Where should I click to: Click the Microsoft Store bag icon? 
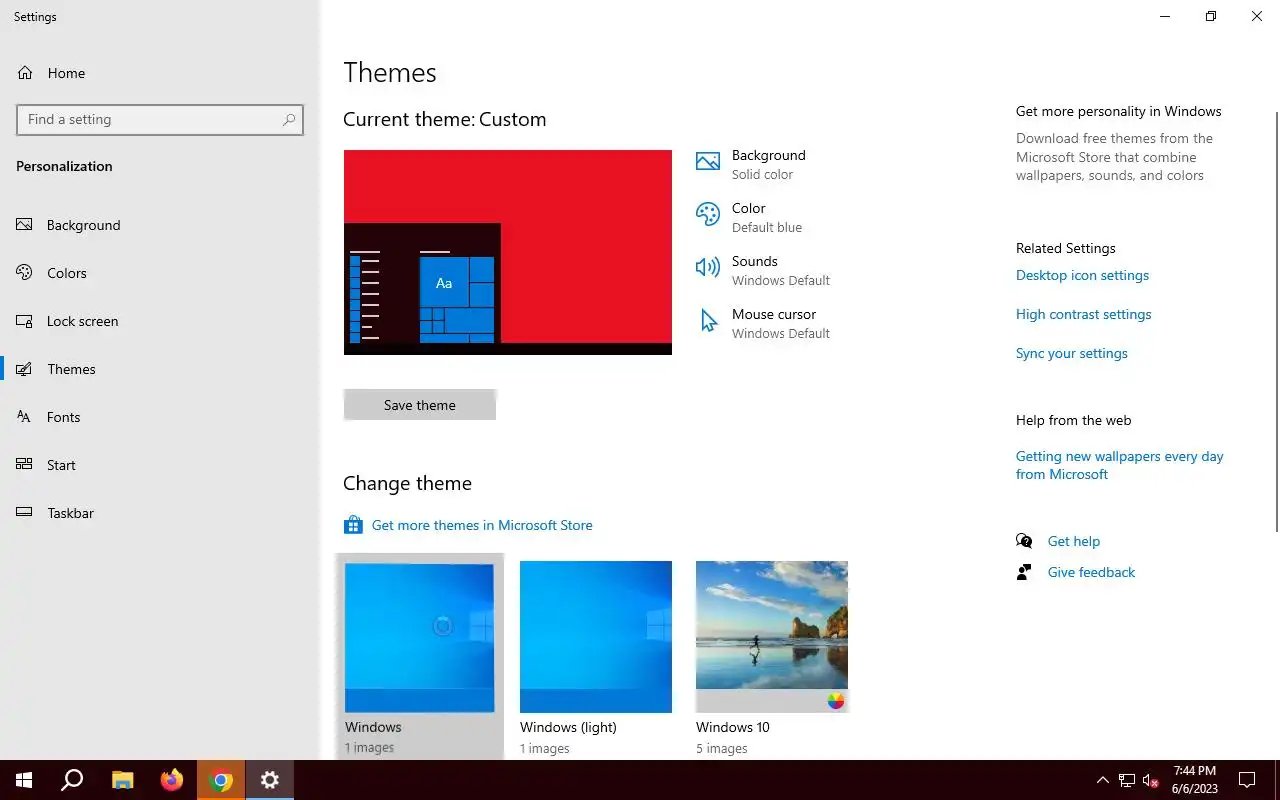tap(353, 525)
